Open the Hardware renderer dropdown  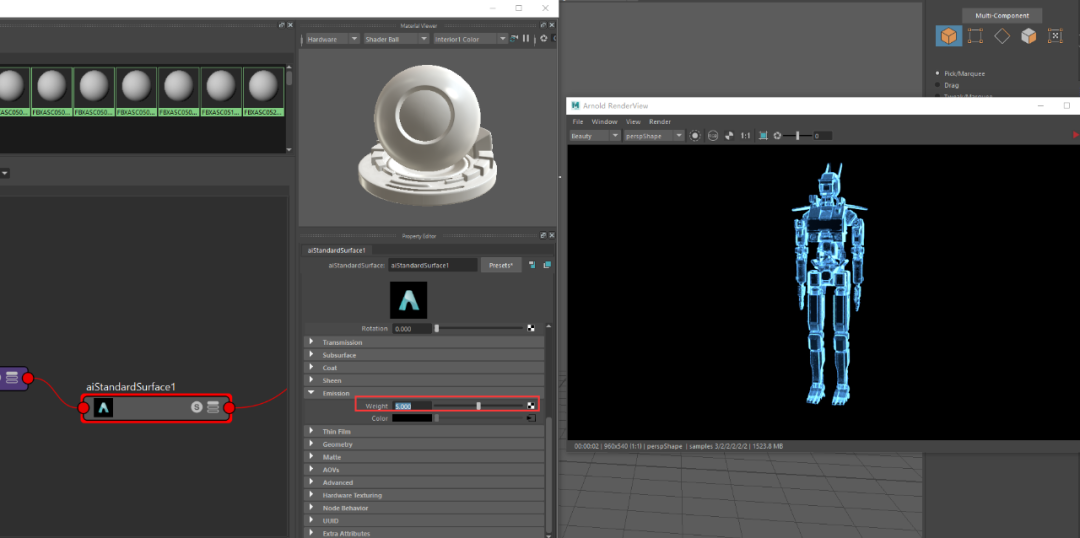click(x=331, y=39)
